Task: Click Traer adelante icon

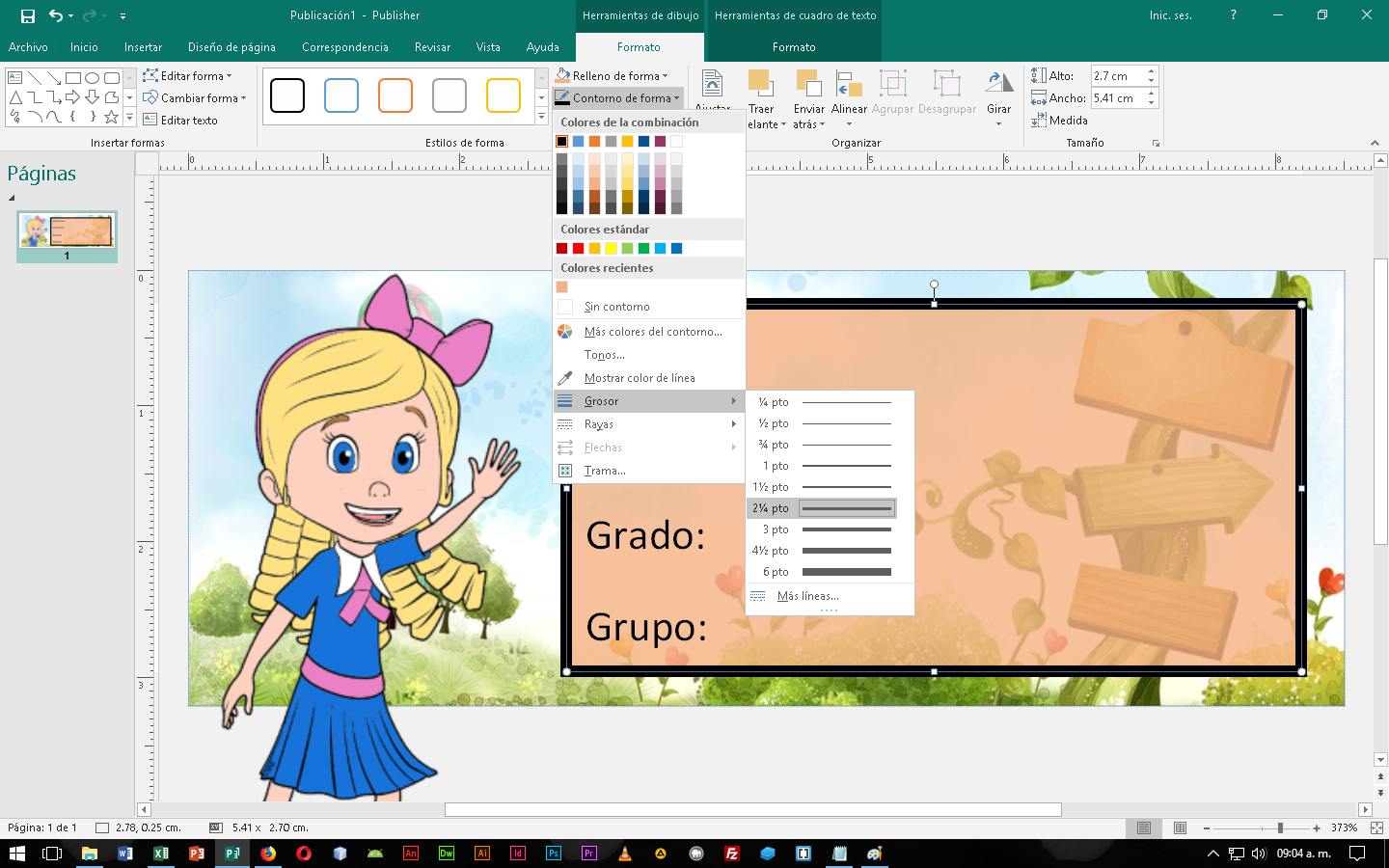Action: (x=761, y=85)
